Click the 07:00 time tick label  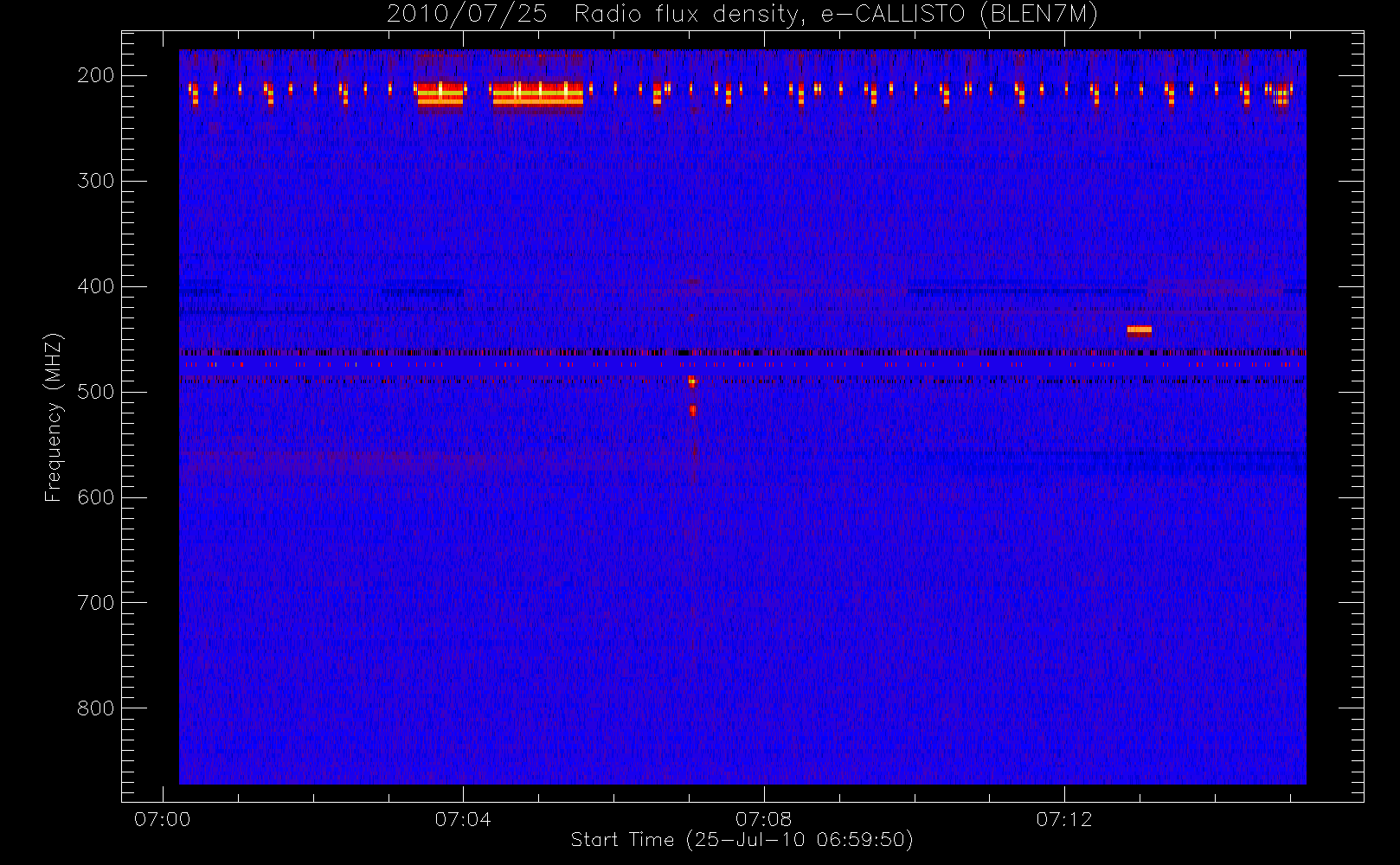tap(162, 819)
